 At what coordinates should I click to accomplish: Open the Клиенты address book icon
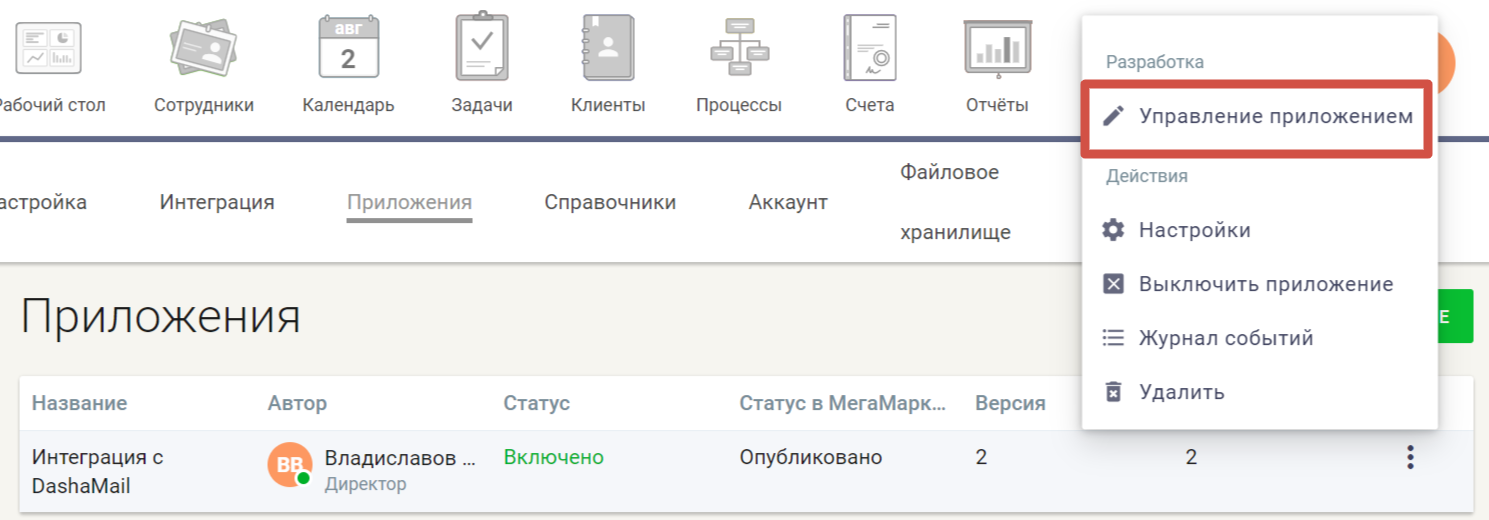607,48
